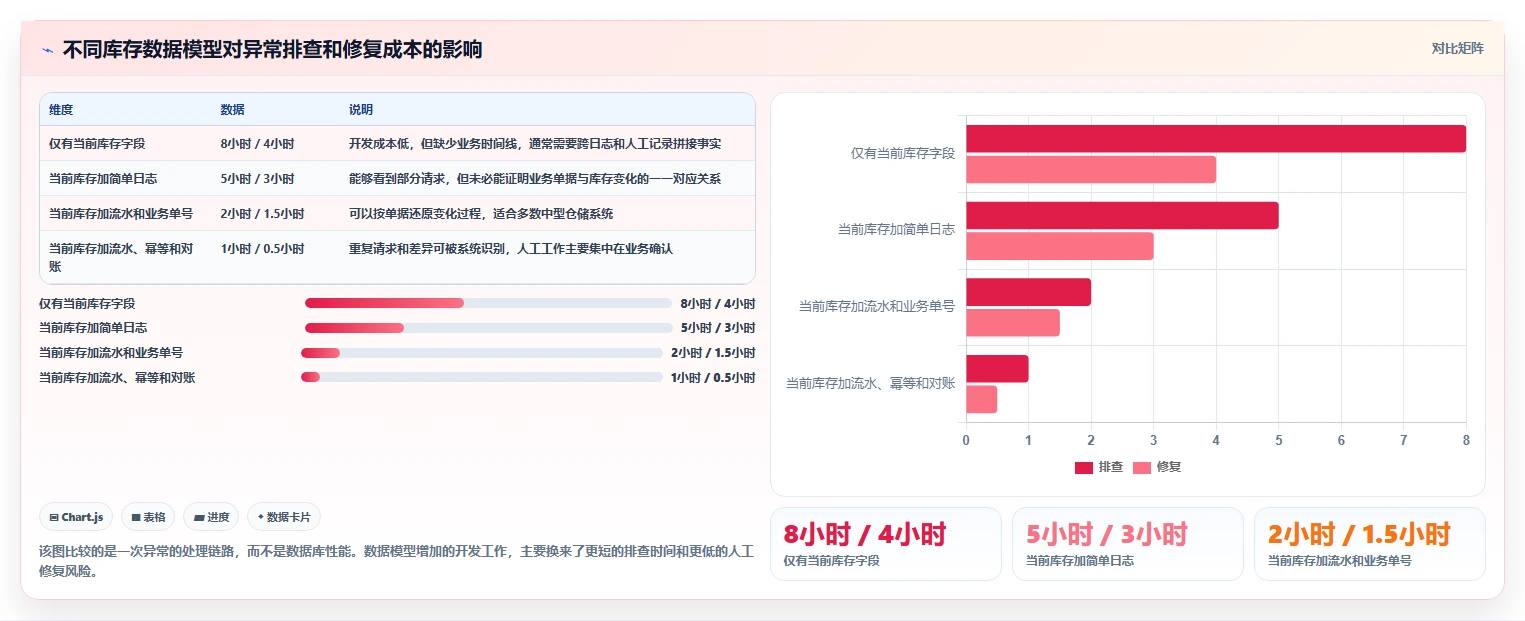Toggle the 排查 legend item in chart
Viewport: 1525px width, 621px height.
coord(1099,467)
